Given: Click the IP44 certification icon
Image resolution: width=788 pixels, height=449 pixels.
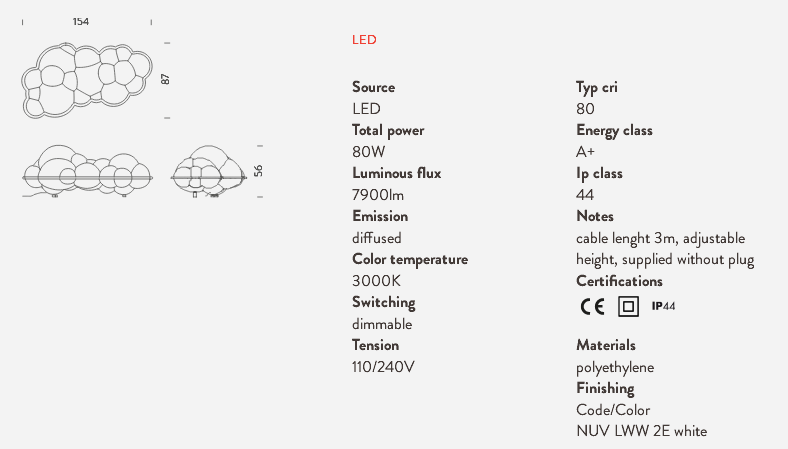Looking at the screenshot, I should tap(663, 306).
